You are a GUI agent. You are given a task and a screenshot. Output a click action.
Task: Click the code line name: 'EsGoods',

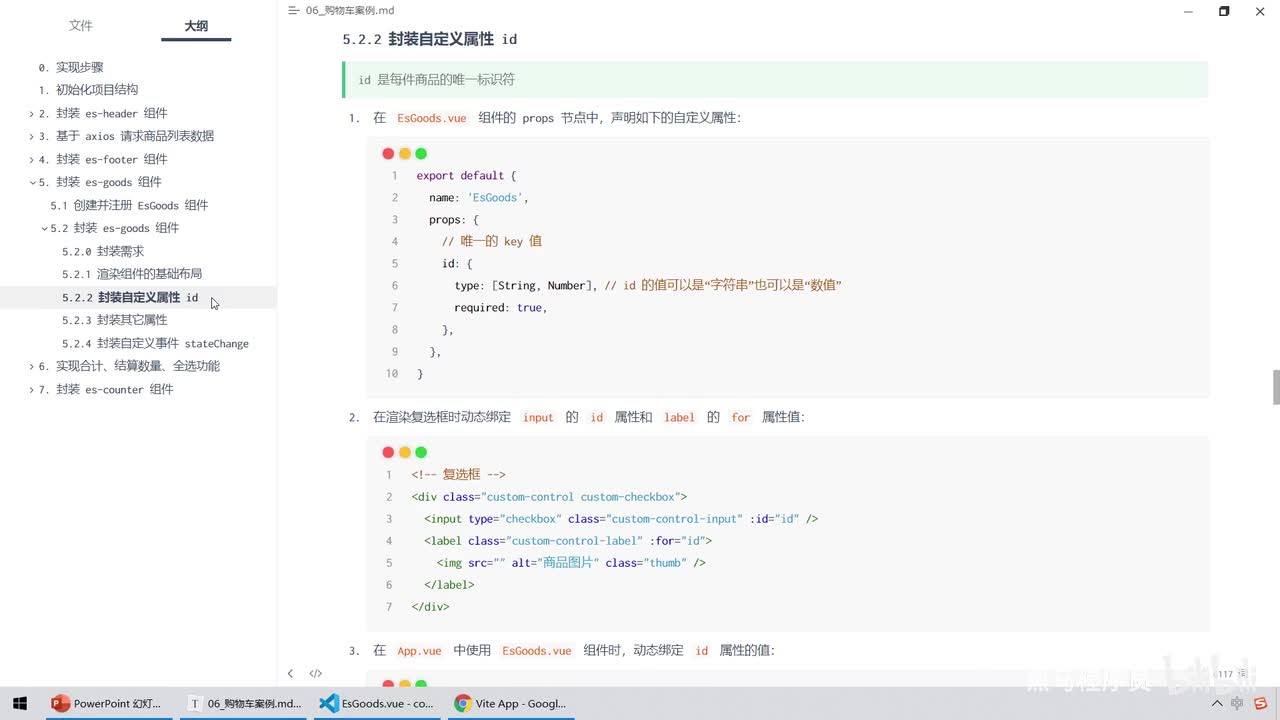click(479, 198)
